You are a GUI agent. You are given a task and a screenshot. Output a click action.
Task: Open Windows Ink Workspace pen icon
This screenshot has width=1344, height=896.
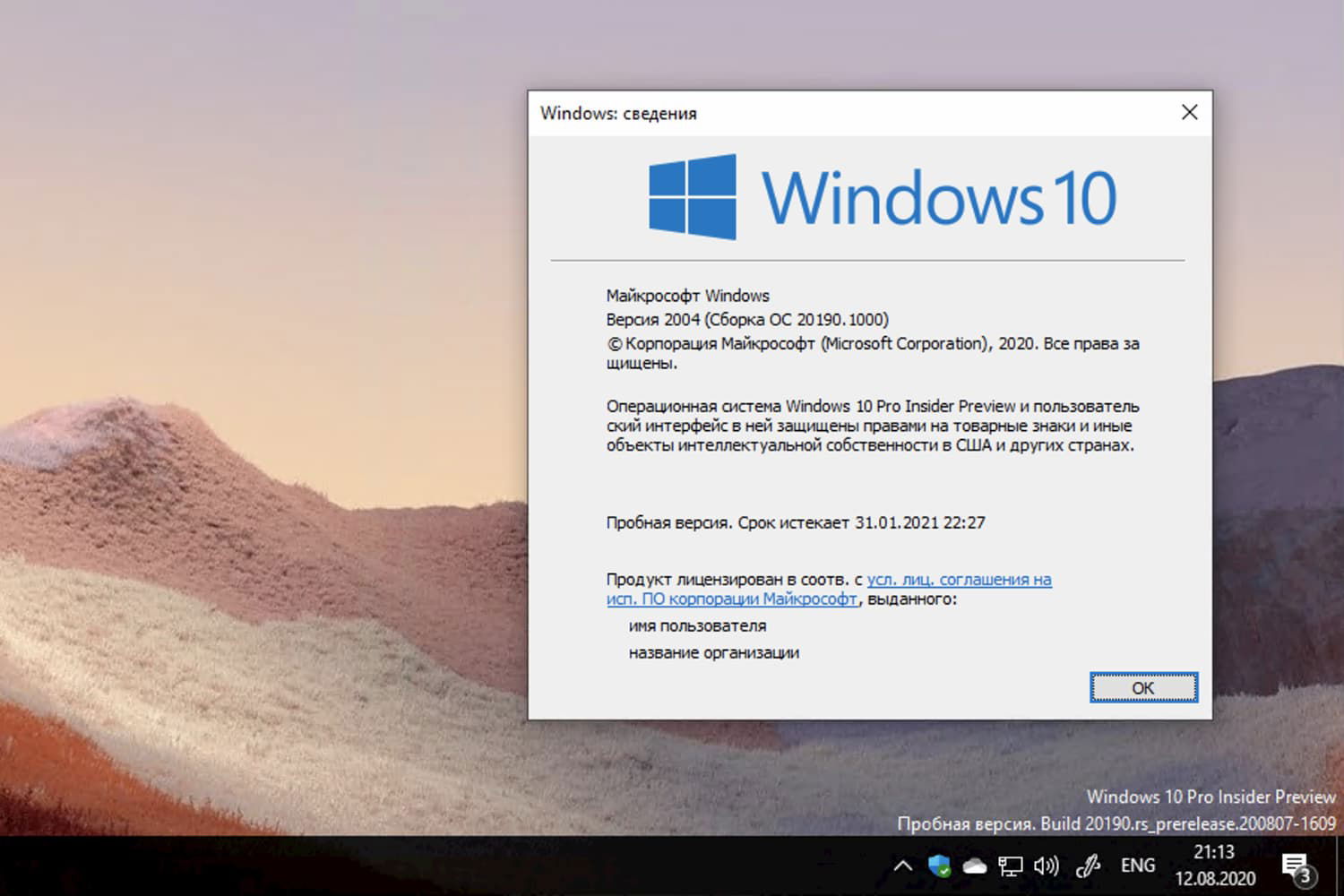(x=1087, y=866)
